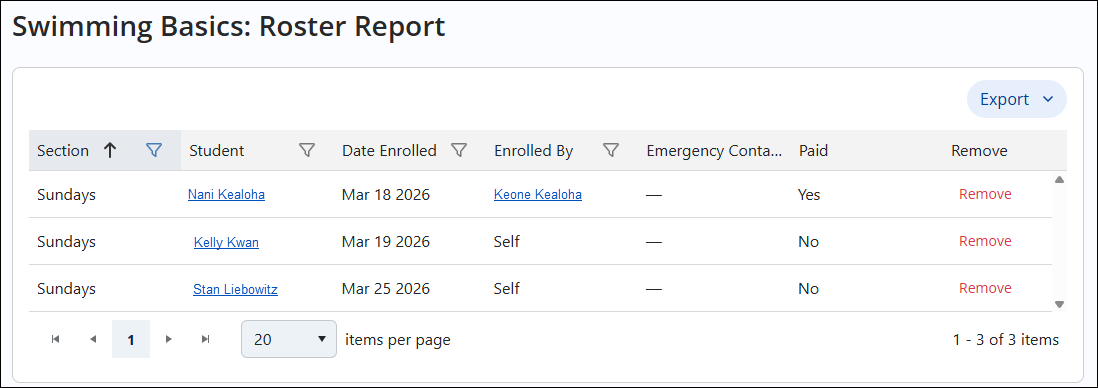Click the Remove column header
The height and width of the screenshot is (388, 1098).
click(x=979, y=151)
